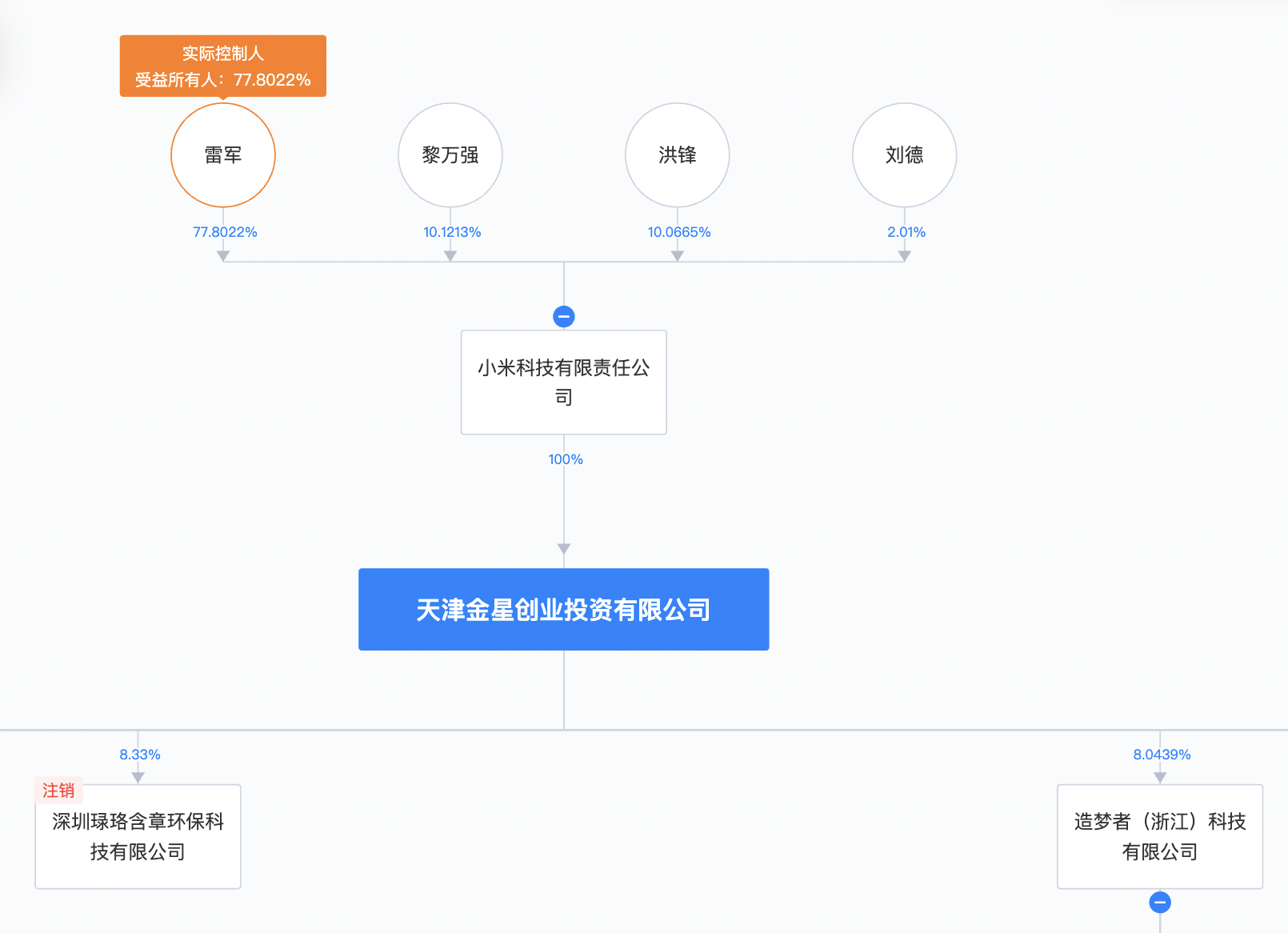Click the 注销 status tag
This screenshot has width=1288, height=933.
(x=58, y=791)
